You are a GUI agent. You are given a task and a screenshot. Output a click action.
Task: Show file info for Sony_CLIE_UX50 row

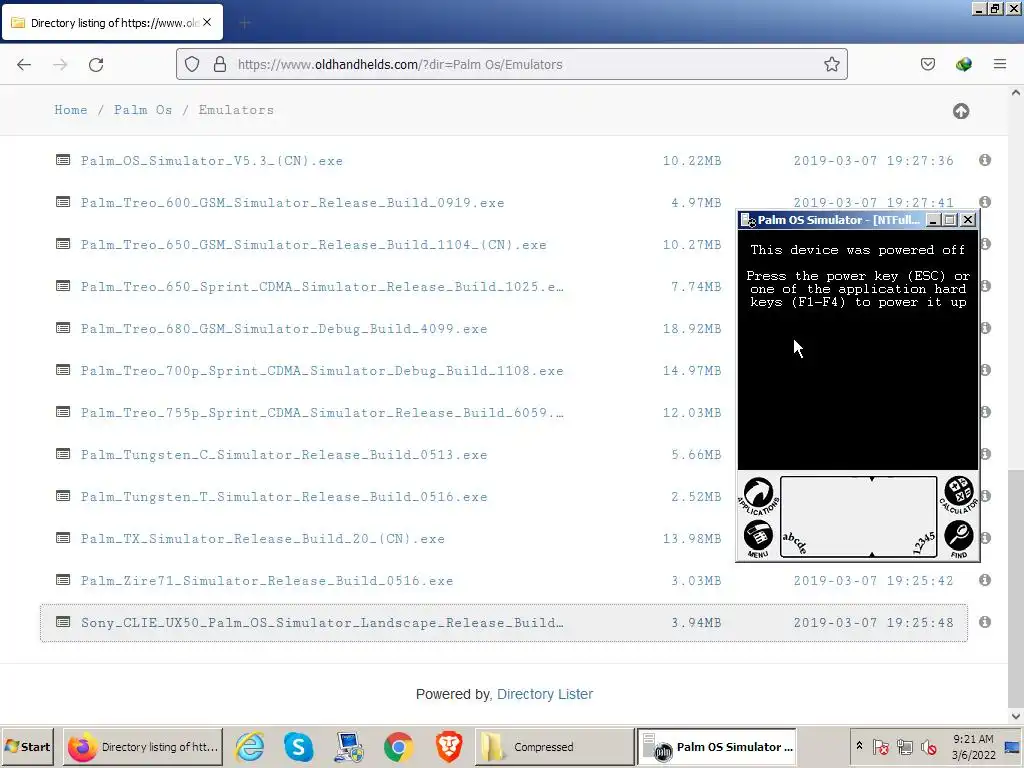point(985,622)
